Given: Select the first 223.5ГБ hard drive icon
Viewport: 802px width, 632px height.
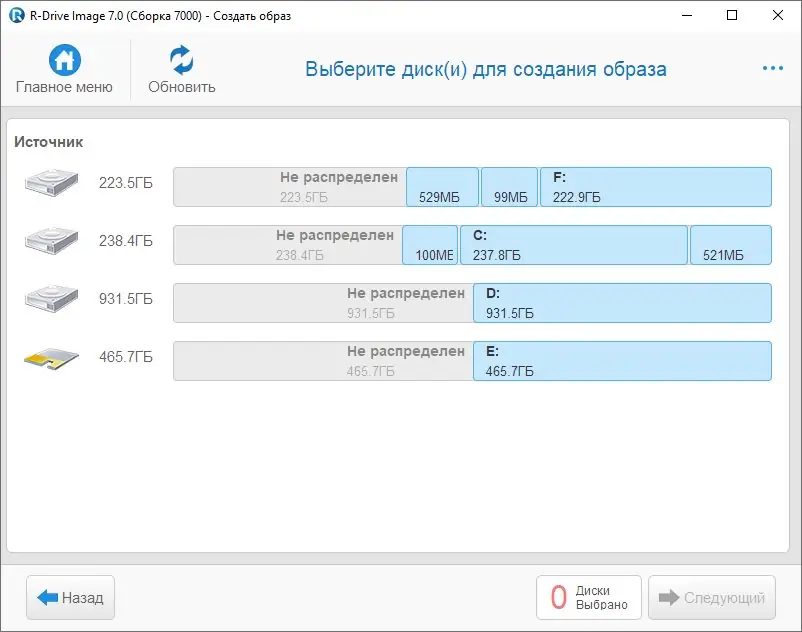Looking at the screenshot, I should [x=50, y=184].
